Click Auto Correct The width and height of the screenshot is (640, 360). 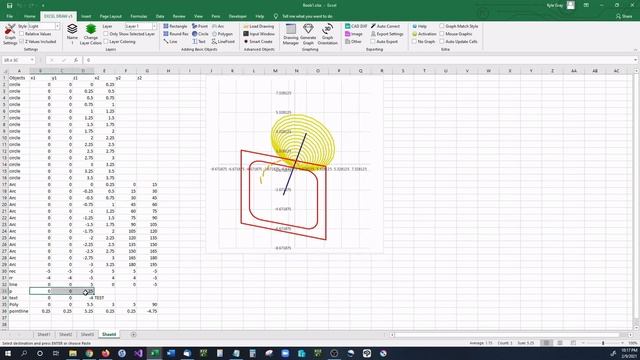point(385,26)
